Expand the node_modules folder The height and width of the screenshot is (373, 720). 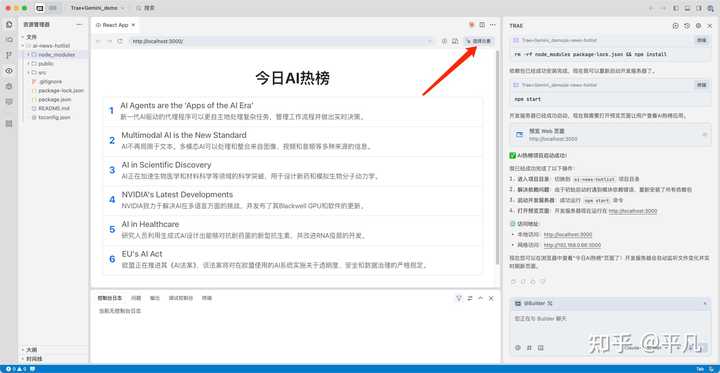pyautogui.click(x=28, y=55)
